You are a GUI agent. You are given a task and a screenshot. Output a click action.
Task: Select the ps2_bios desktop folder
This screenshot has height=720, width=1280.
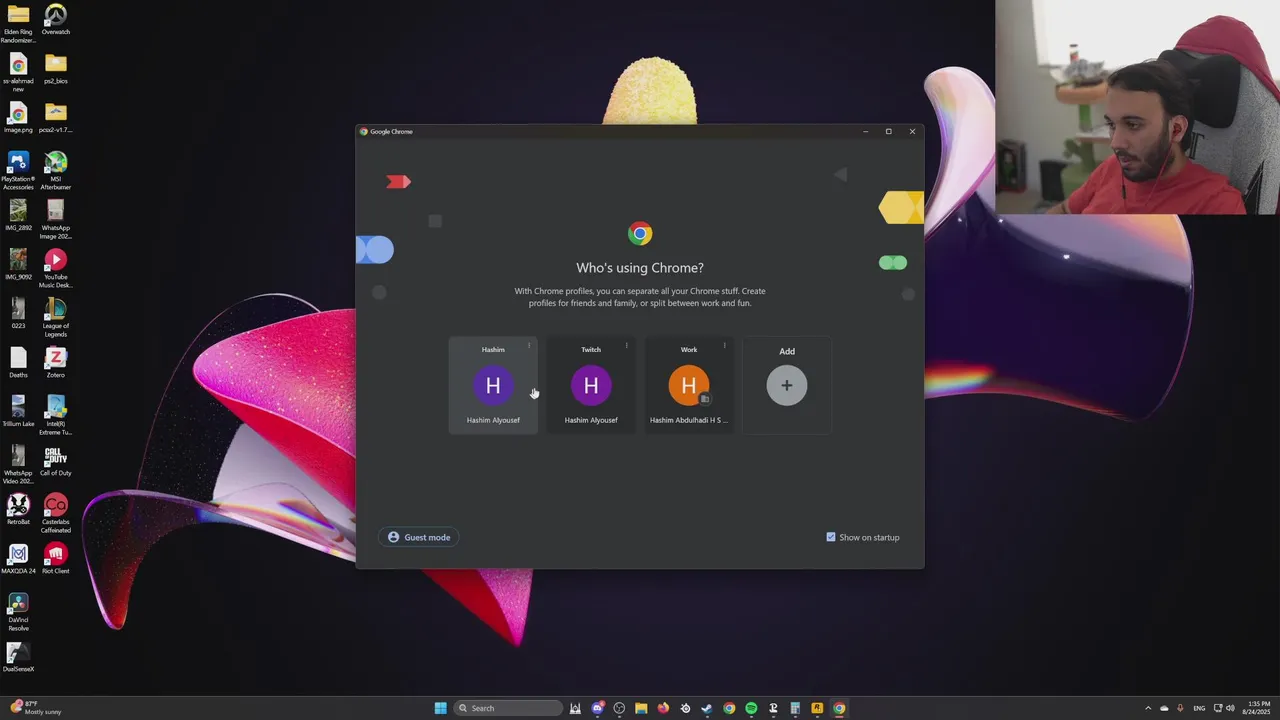point(56,70)
